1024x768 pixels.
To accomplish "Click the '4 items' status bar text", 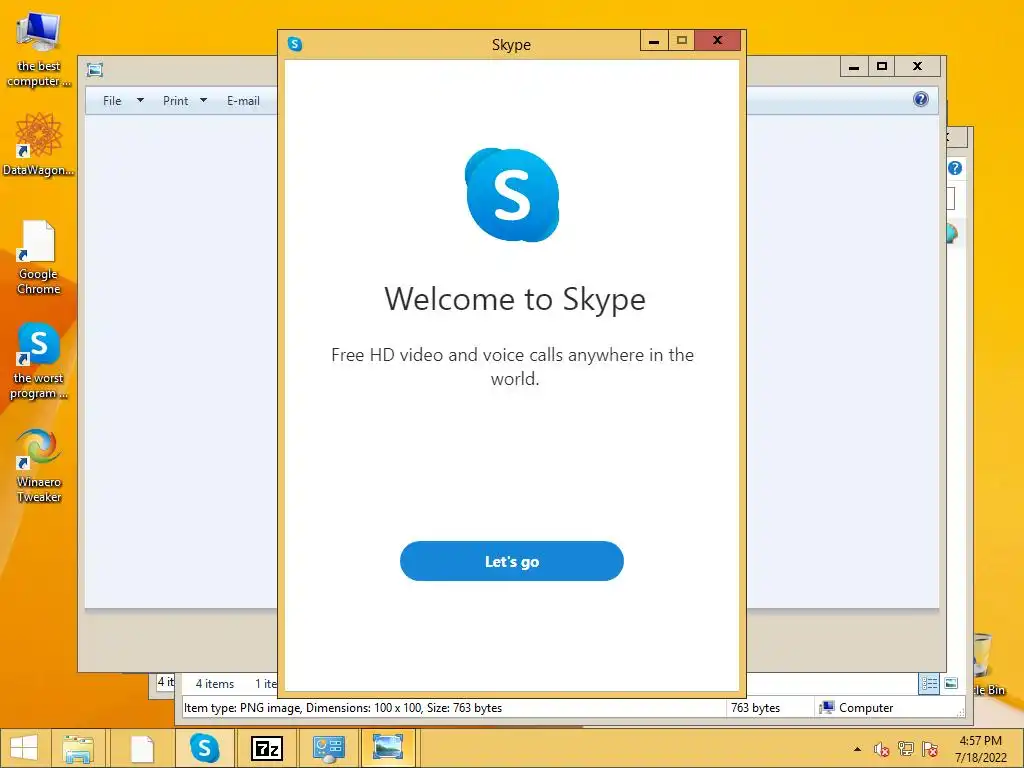I will point(215,684).
